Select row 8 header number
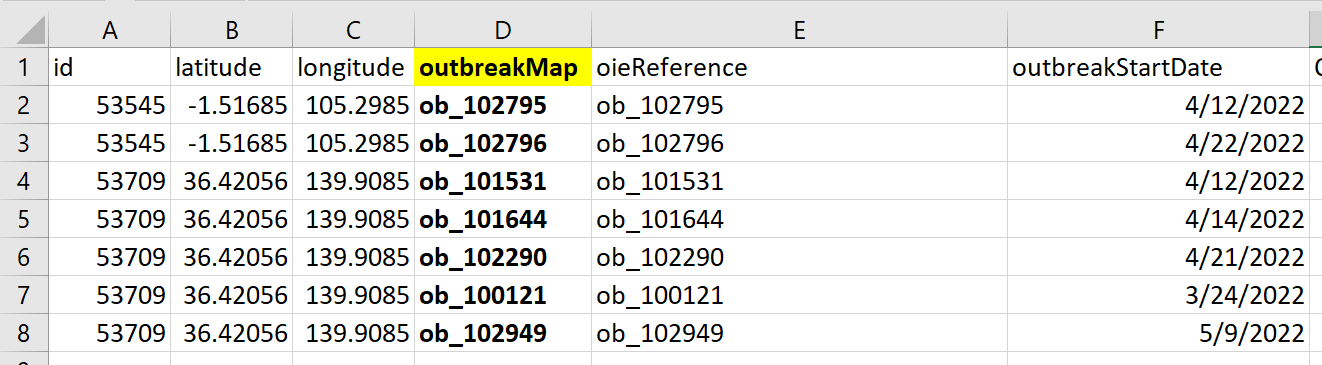The height and width of the screenshot is (365, 1322). (24, 333)
